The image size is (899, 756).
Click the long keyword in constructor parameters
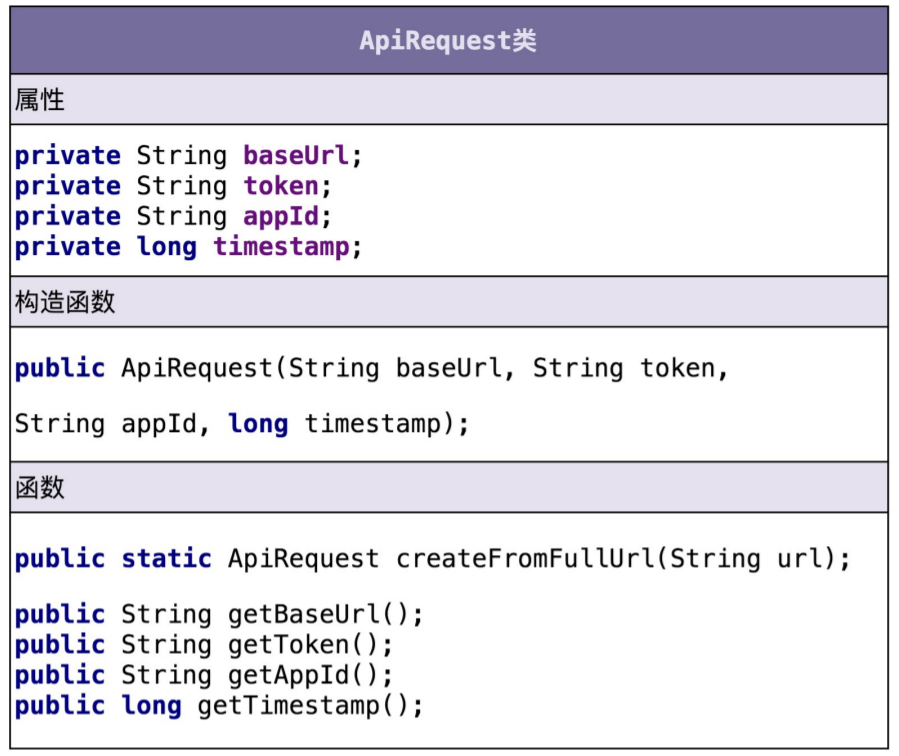(257, 423)
